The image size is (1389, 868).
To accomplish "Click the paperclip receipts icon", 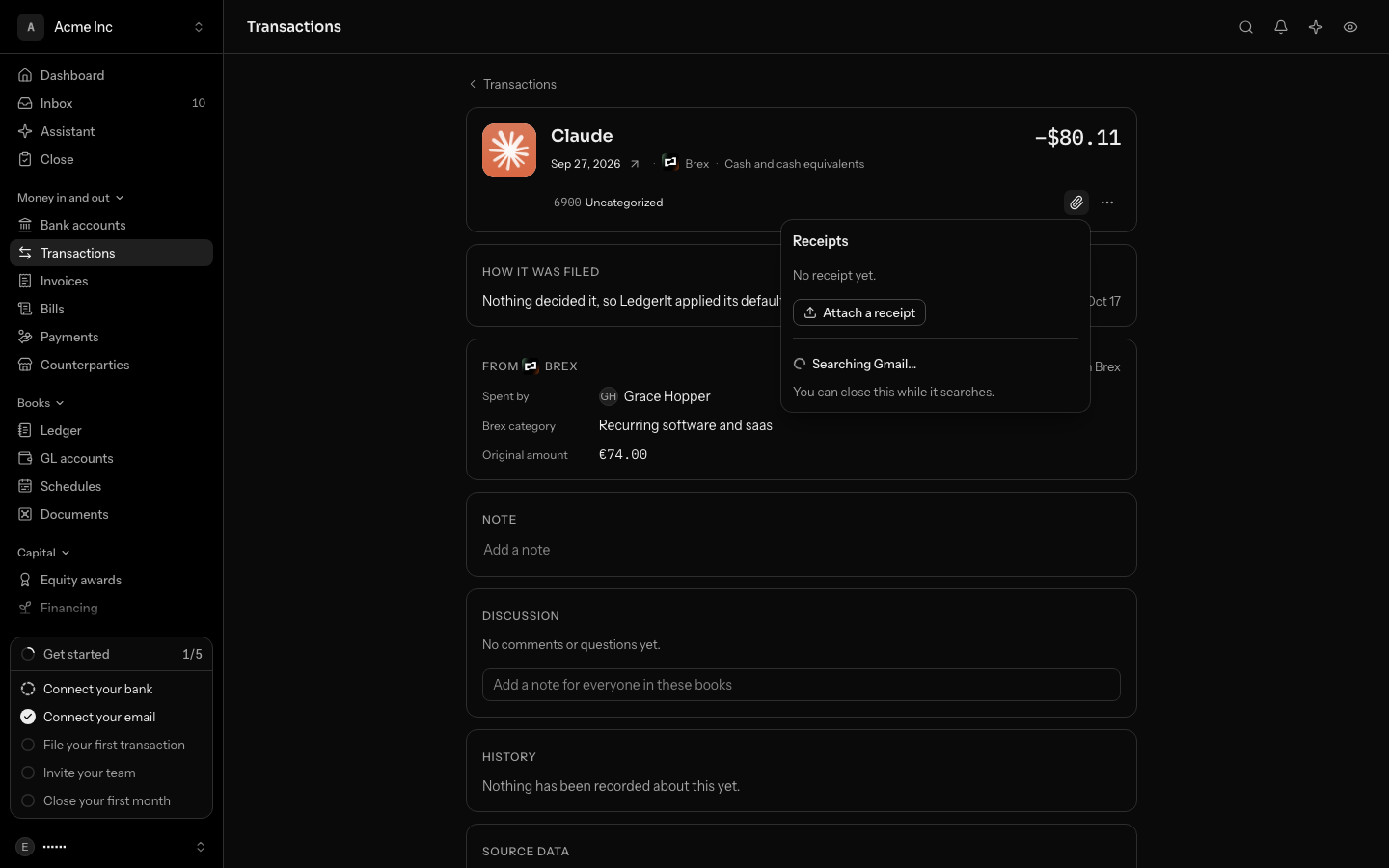I will pyautogui.click(x=1076, y=203).
